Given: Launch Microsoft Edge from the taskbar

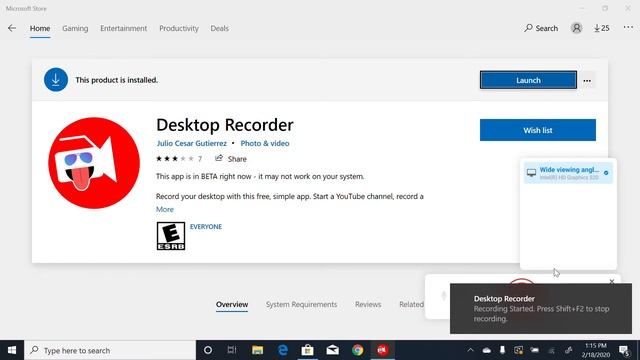Looking at the screenshot, I should point(282,350).
